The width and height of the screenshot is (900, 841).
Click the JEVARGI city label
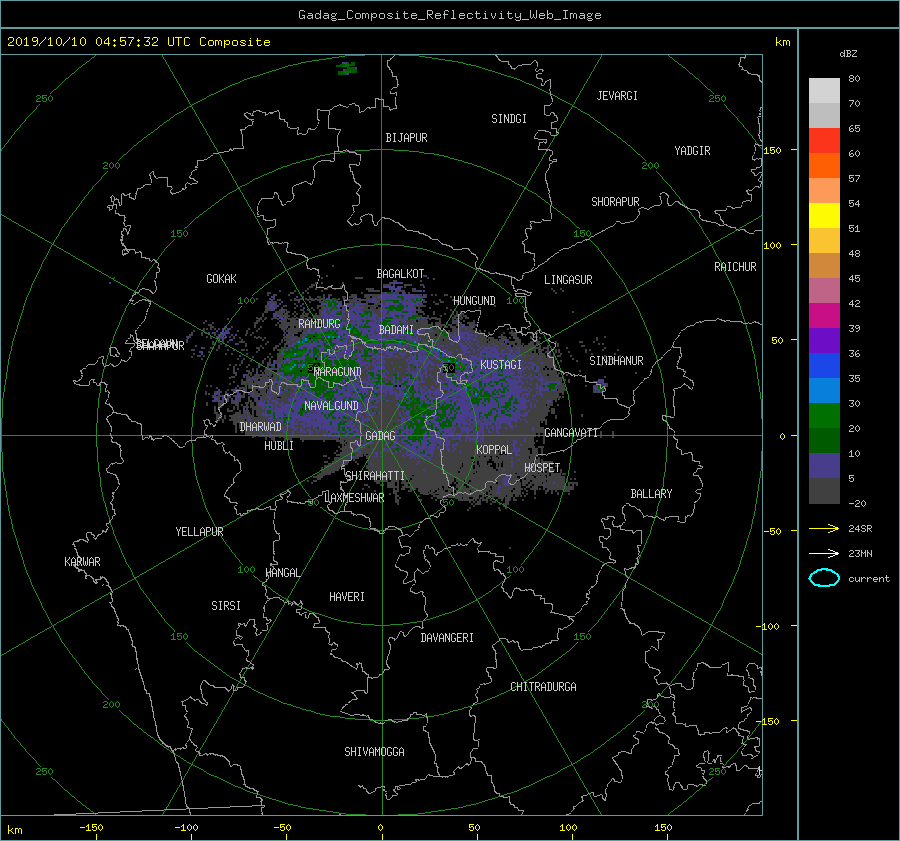coord(617,96)
